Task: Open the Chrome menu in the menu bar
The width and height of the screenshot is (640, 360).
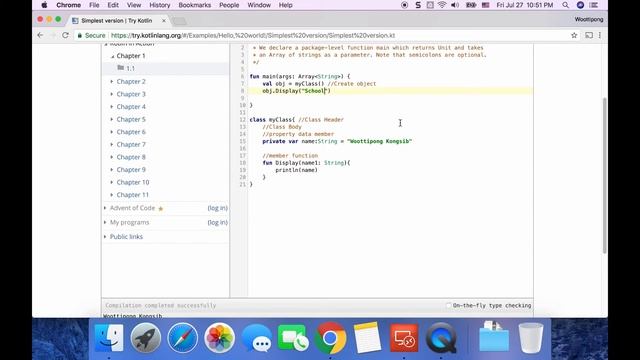Action: click(x=68, y=5)
